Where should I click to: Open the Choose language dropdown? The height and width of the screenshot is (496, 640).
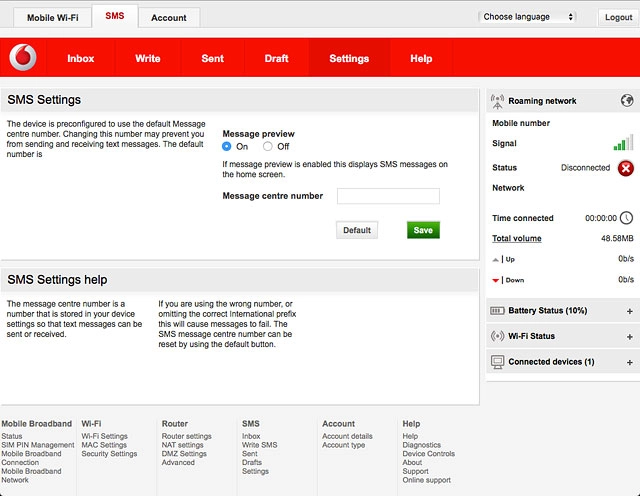[x=528, y=17]
